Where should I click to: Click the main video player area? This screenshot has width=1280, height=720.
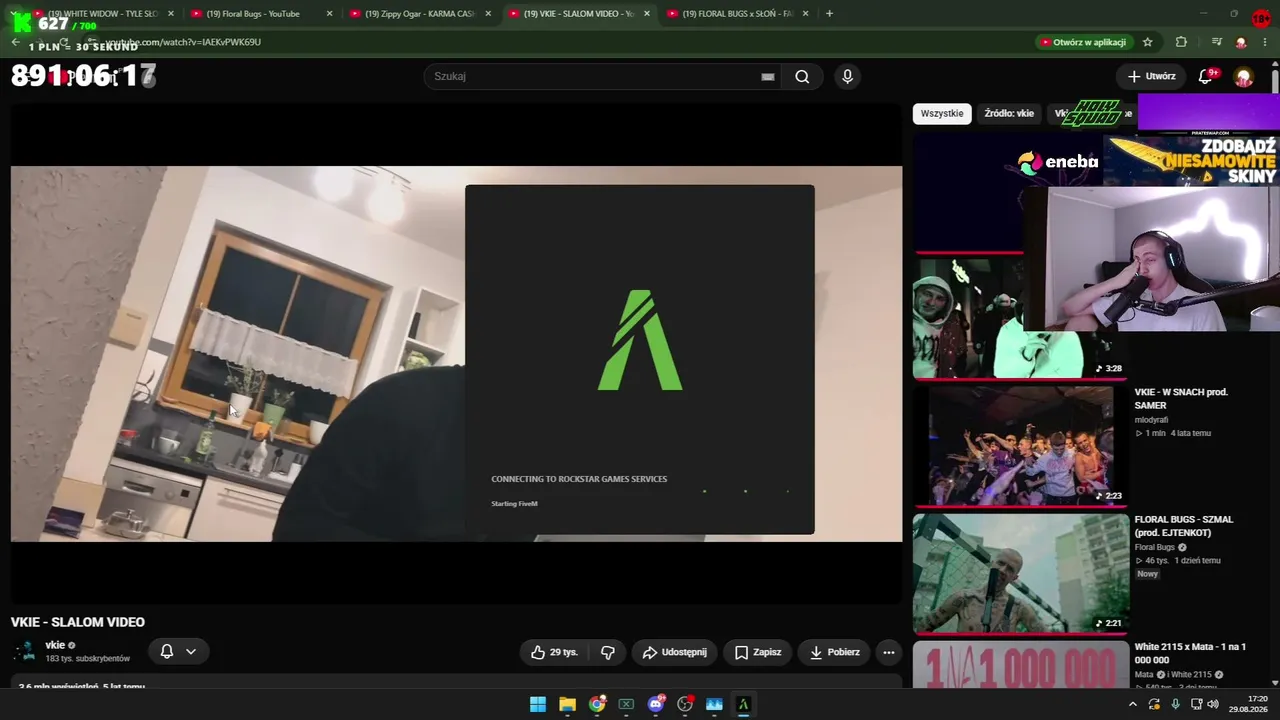[x=456, y=354]
